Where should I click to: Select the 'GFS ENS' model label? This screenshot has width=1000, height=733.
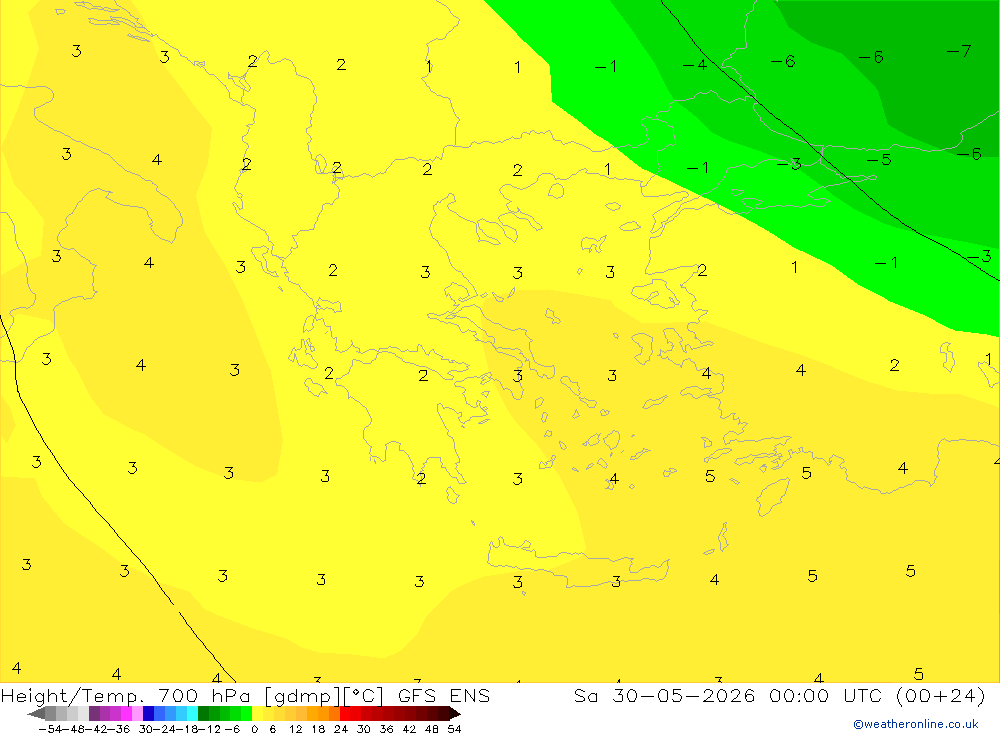444,695
